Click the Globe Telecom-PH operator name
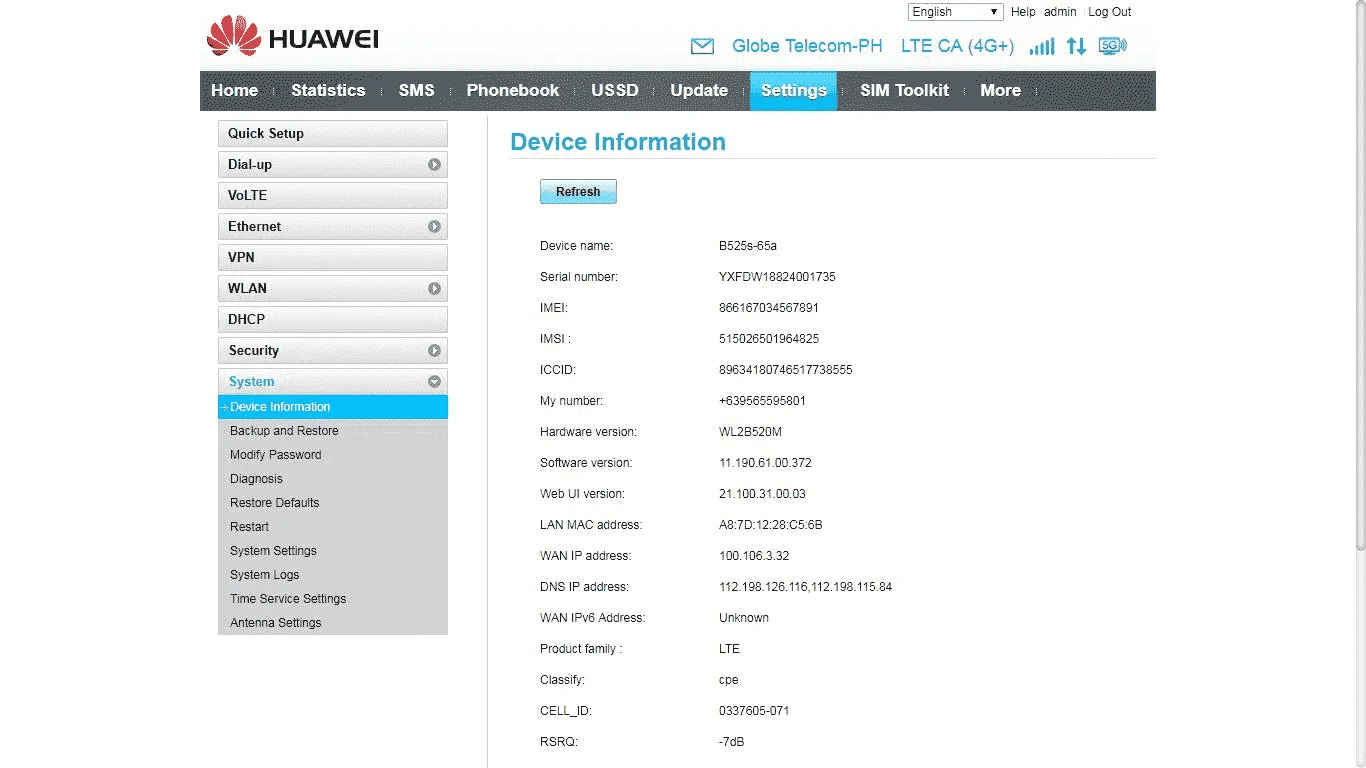This screenshot has width=1366, height=768. pos(807,46)
